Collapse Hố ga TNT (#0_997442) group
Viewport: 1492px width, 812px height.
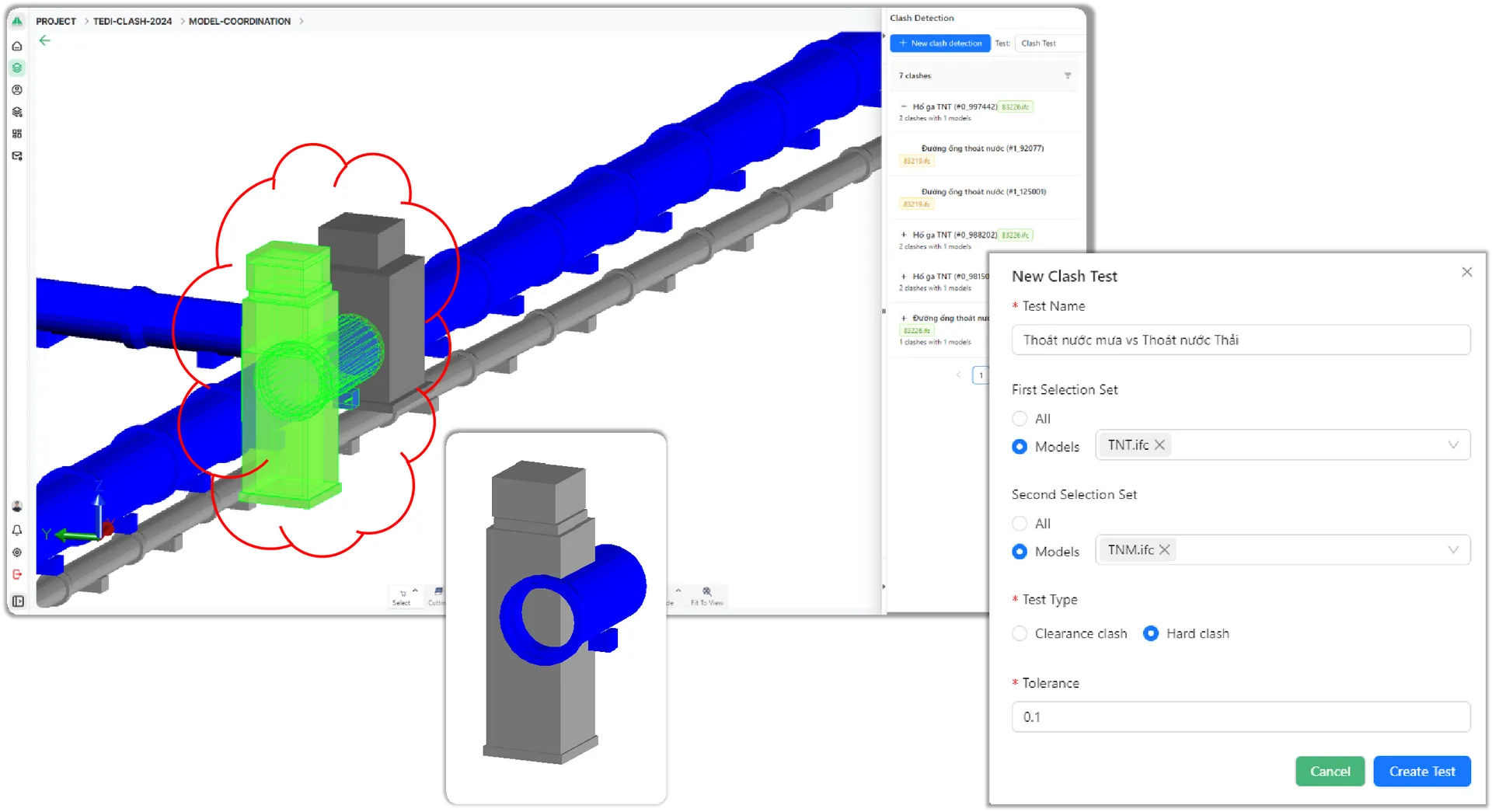903,106
